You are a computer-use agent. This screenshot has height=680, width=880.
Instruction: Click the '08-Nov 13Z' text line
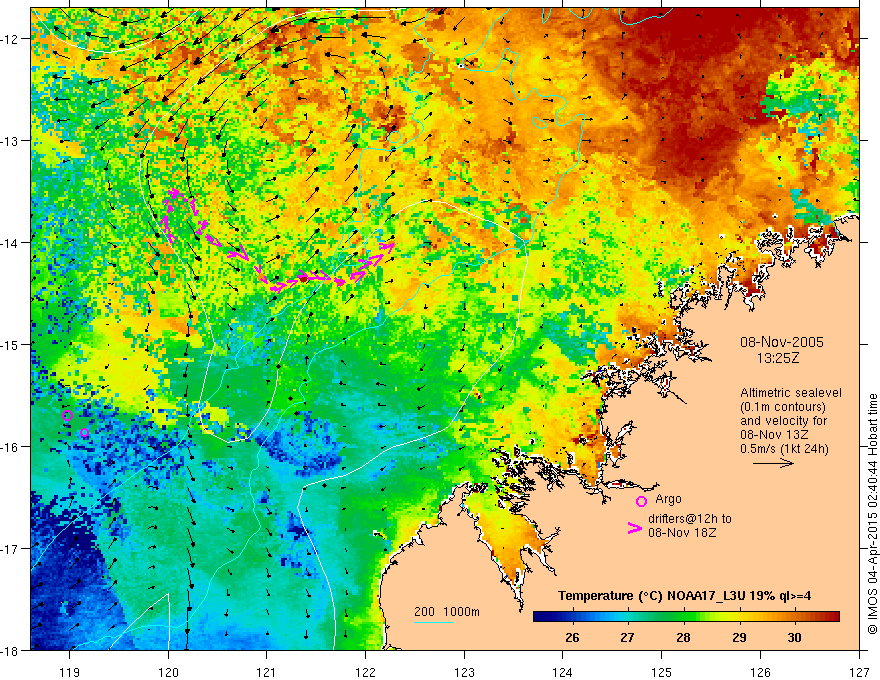(772, 435)
